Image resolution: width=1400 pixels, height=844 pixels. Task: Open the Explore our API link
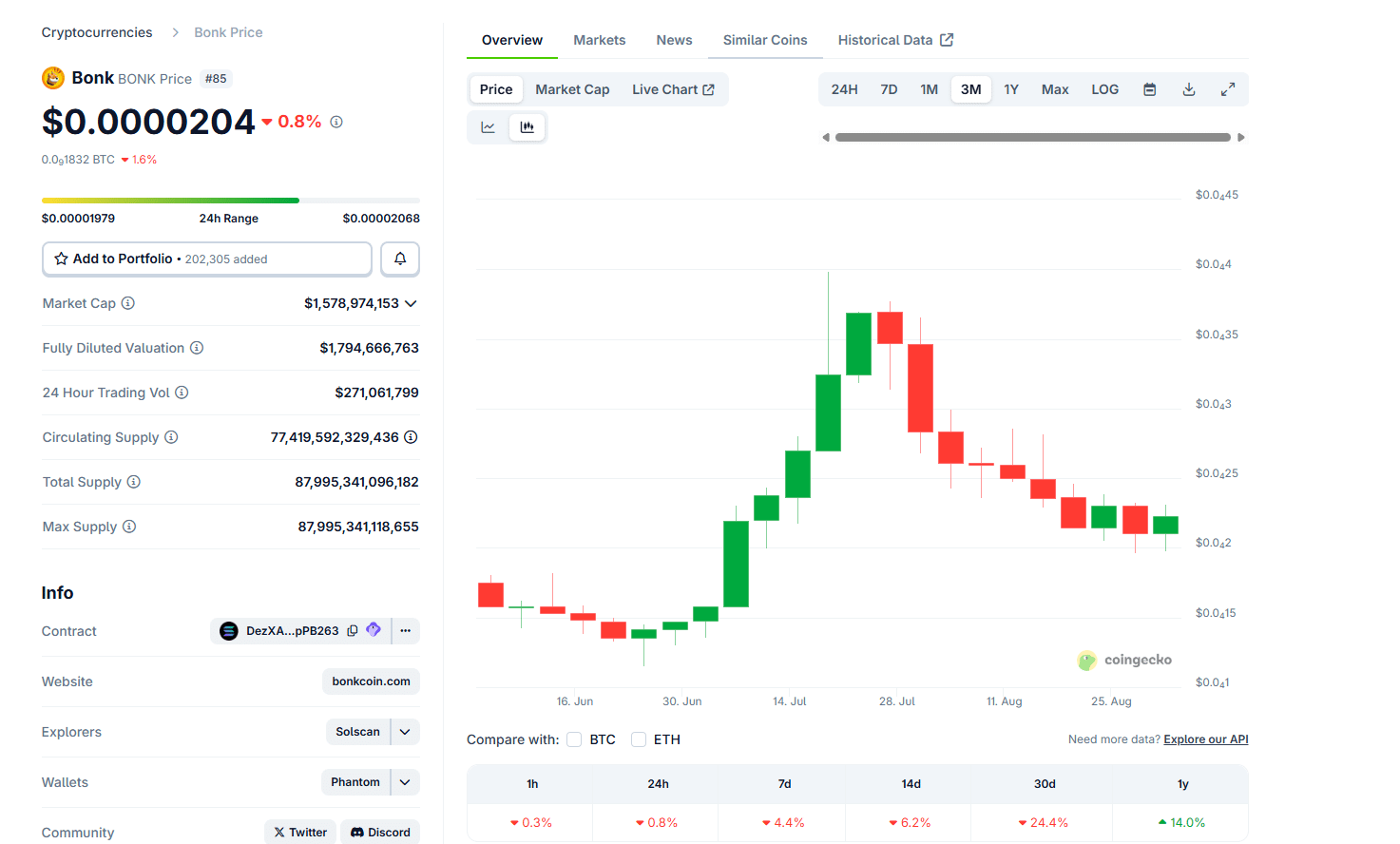tap(1205, 738)
